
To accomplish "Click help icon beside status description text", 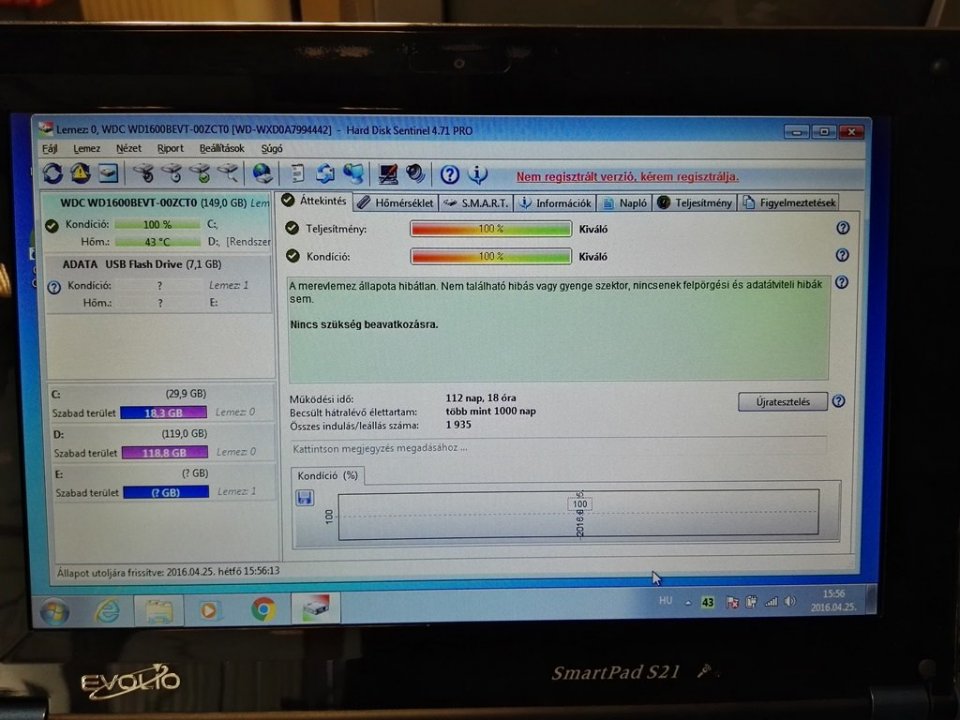I will point(842,282).
